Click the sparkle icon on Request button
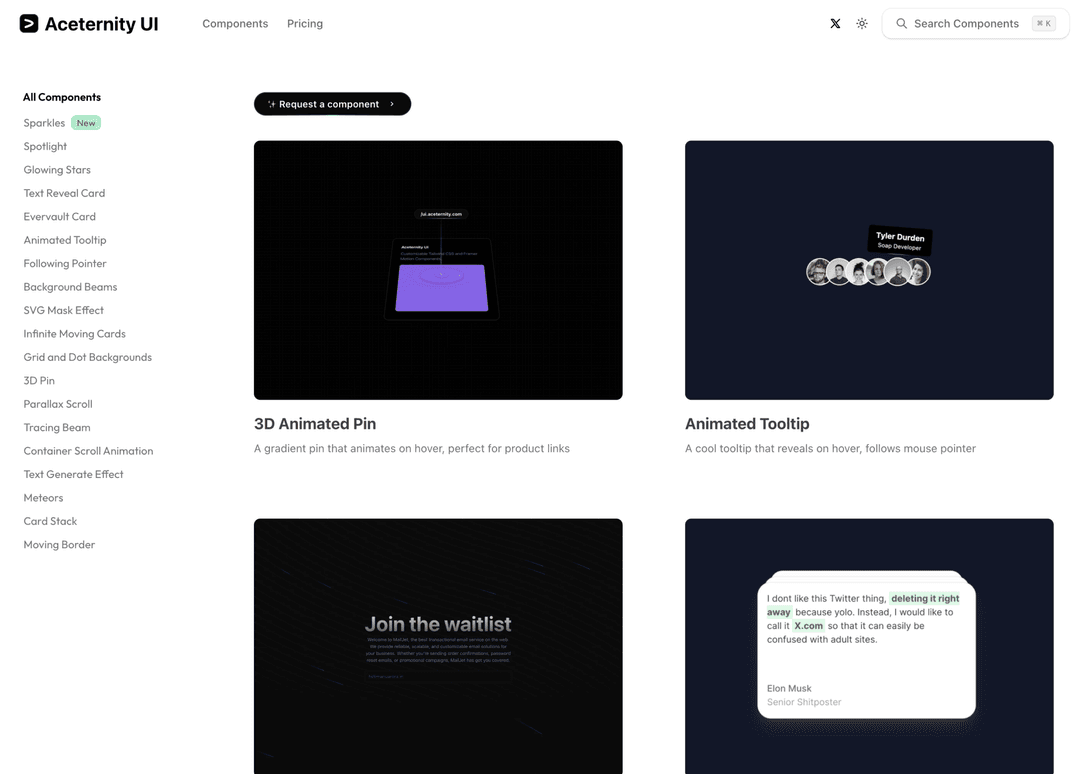This screenshot has height=774, width=1080. click(271, 104)
